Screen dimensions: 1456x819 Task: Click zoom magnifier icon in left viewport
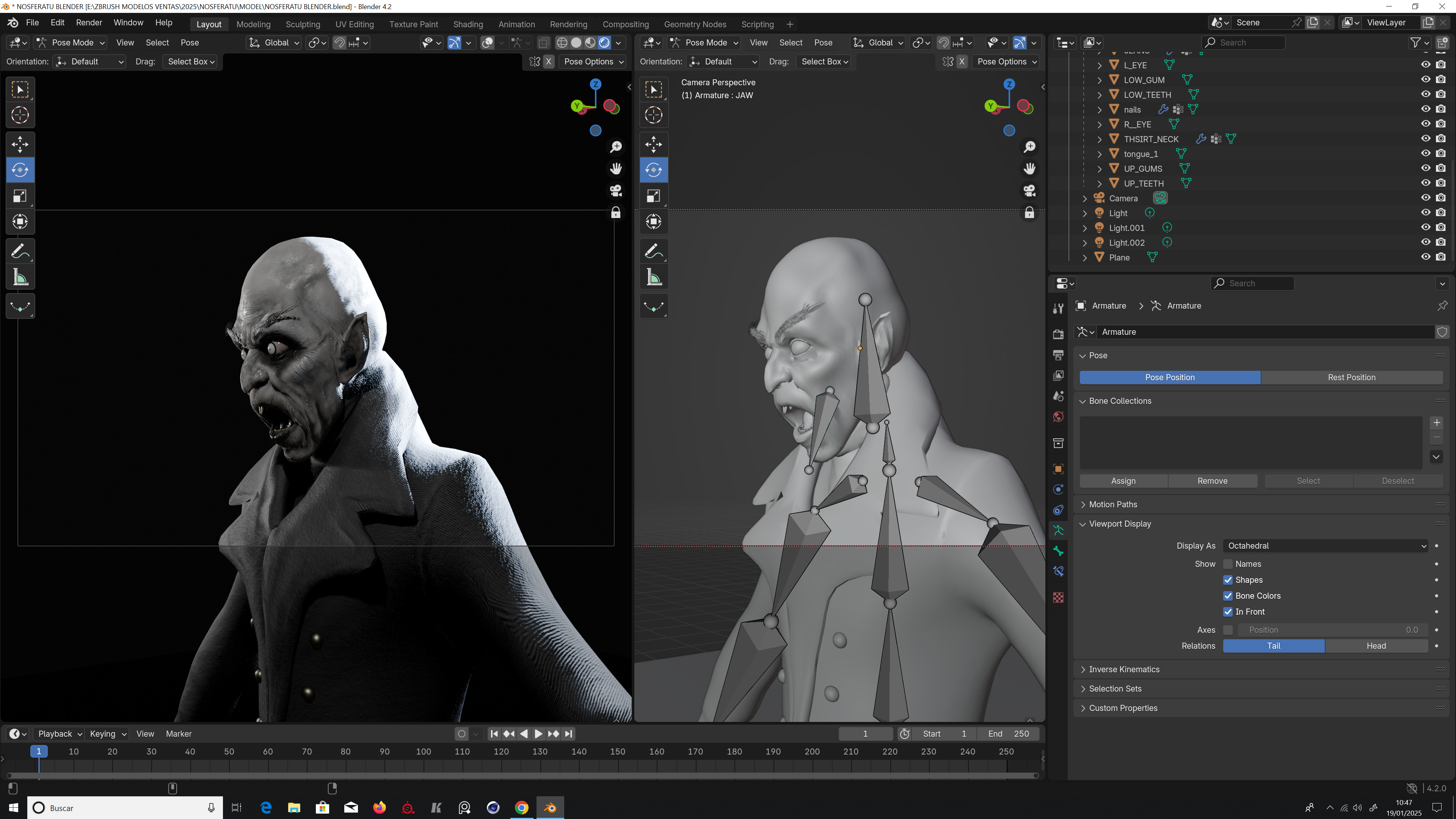coord(616,147)
